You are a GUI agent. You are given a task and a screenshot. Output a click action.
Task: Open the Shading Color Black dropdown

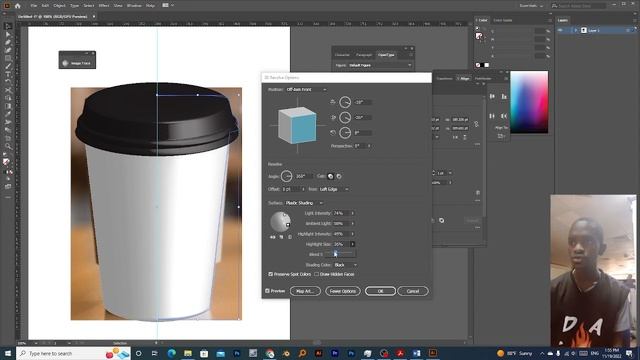345,265
